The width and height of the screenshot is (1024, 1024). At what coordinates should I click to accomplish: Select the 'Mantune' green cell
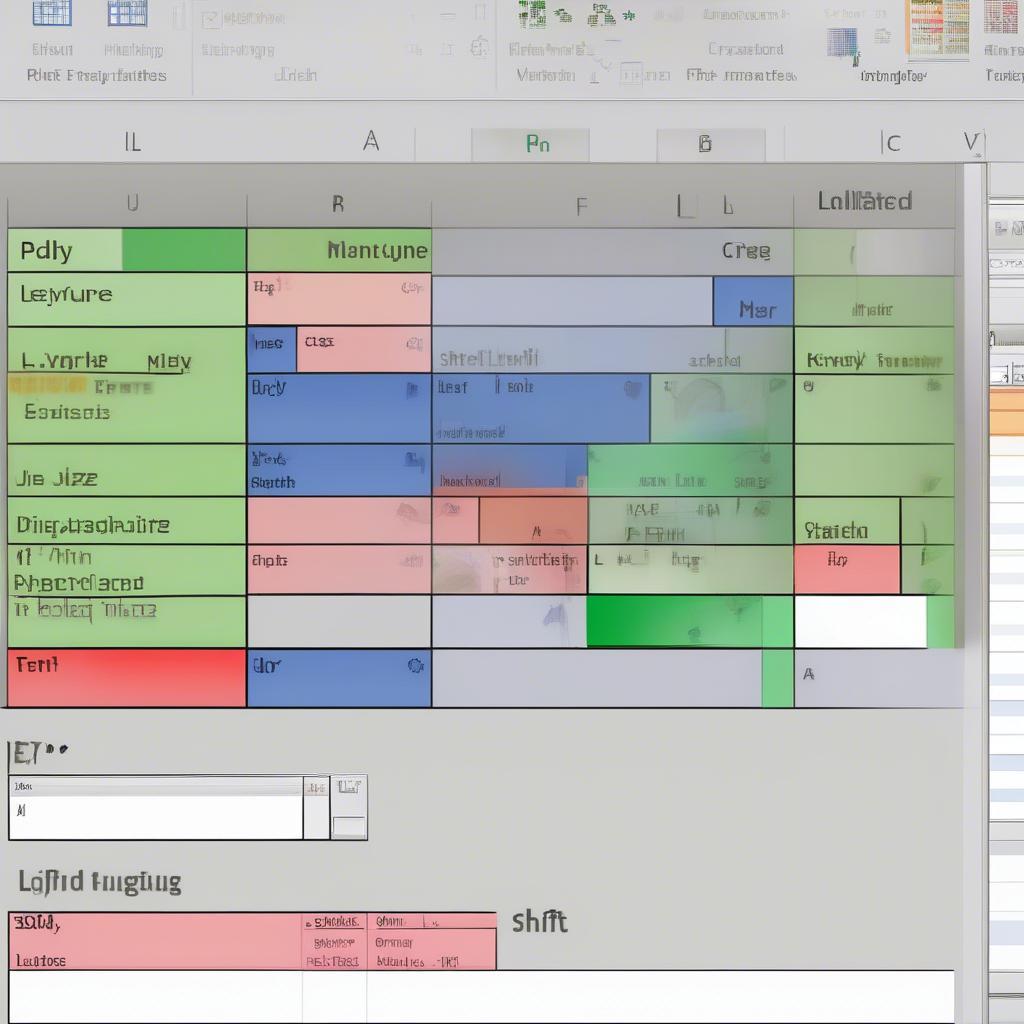[x=339, y=250]
